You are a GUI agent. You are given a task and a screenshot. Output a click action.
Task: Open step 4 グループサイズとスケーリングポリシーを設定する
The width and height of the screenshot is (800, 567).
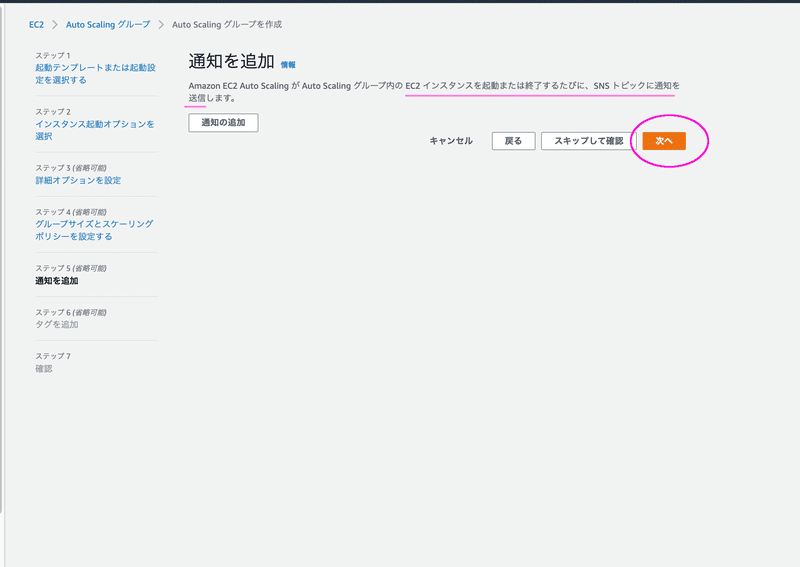coord(94,230)
